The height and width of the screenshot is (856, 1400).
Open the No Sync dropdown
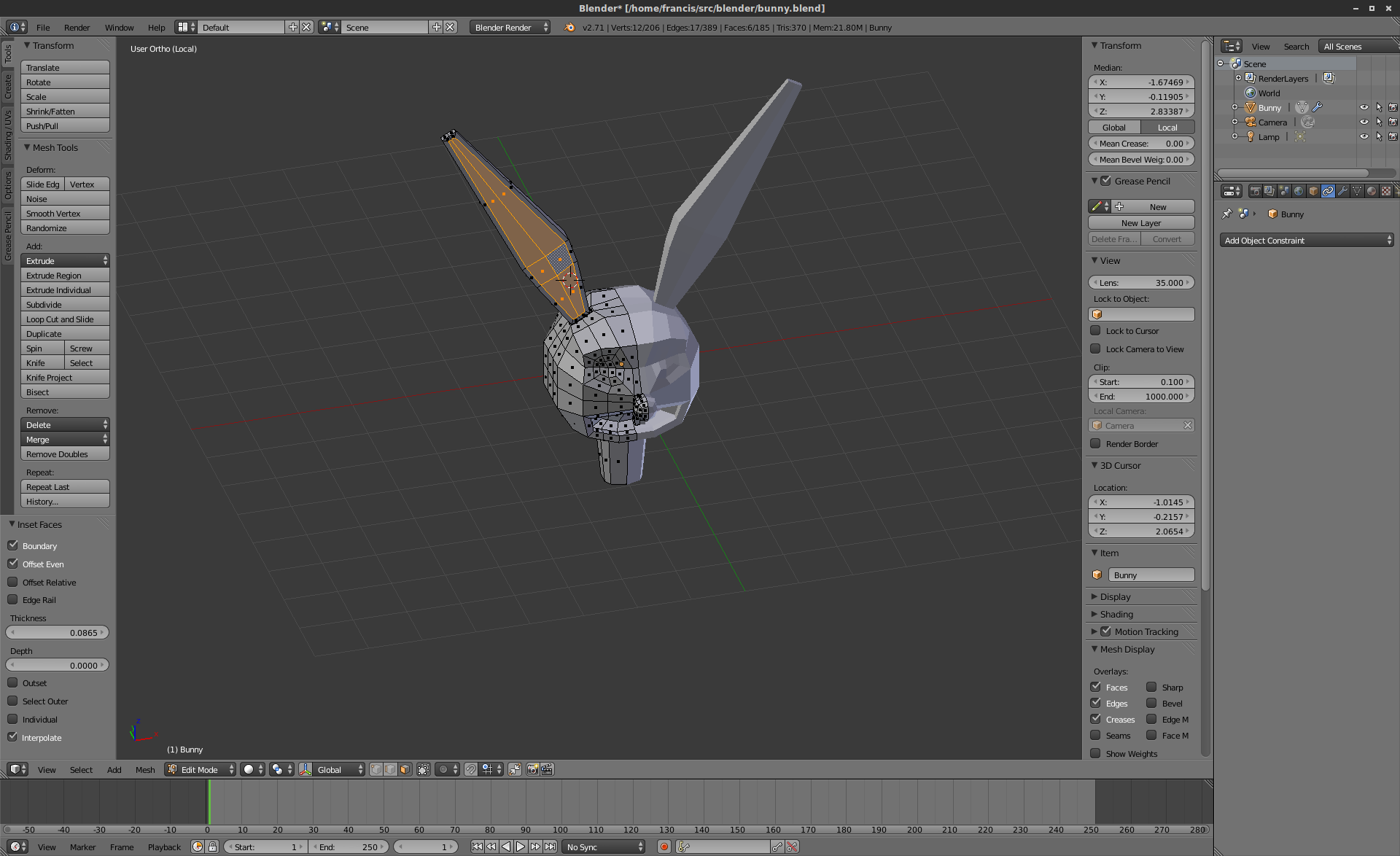(604, 847)
